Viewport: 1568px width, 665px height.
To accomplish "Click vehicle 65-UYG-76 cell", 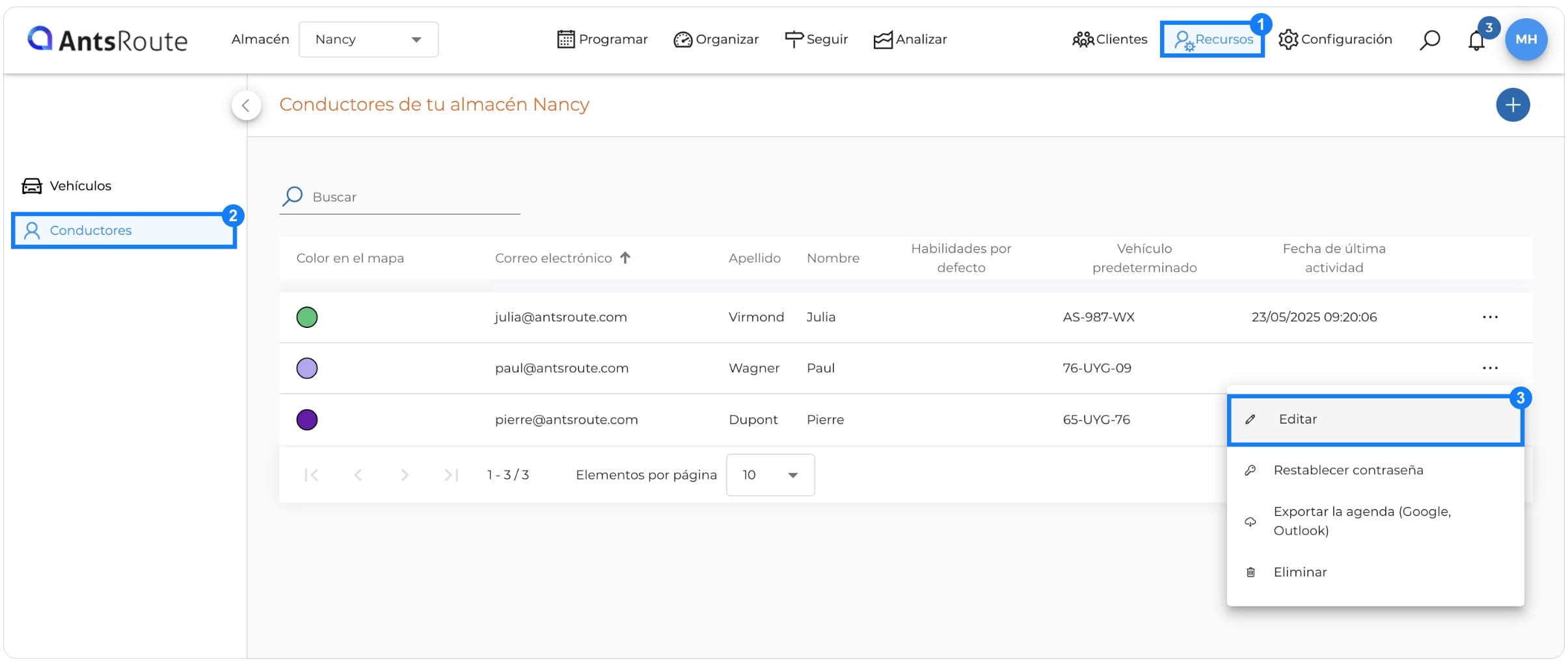I will click(1096, 420).
